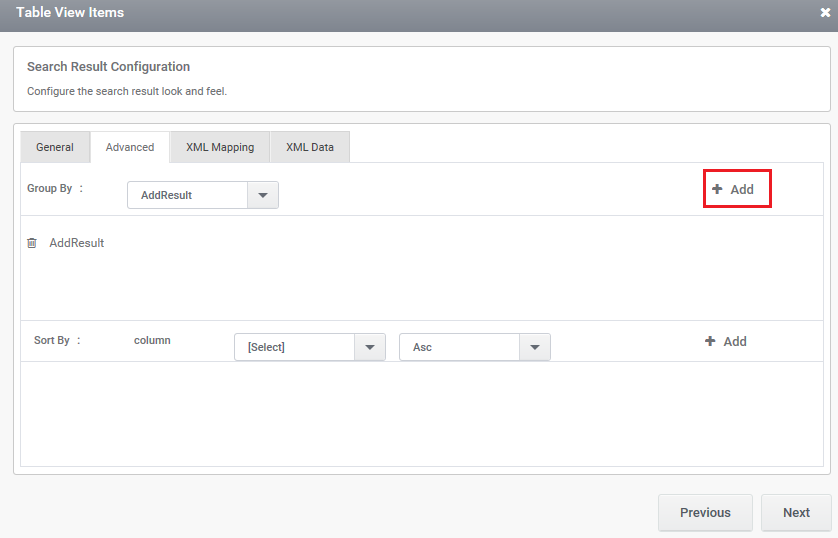Click the plus Add icon for Group By
This screenshot has width=838, height=538.
(x=717, y=189)
